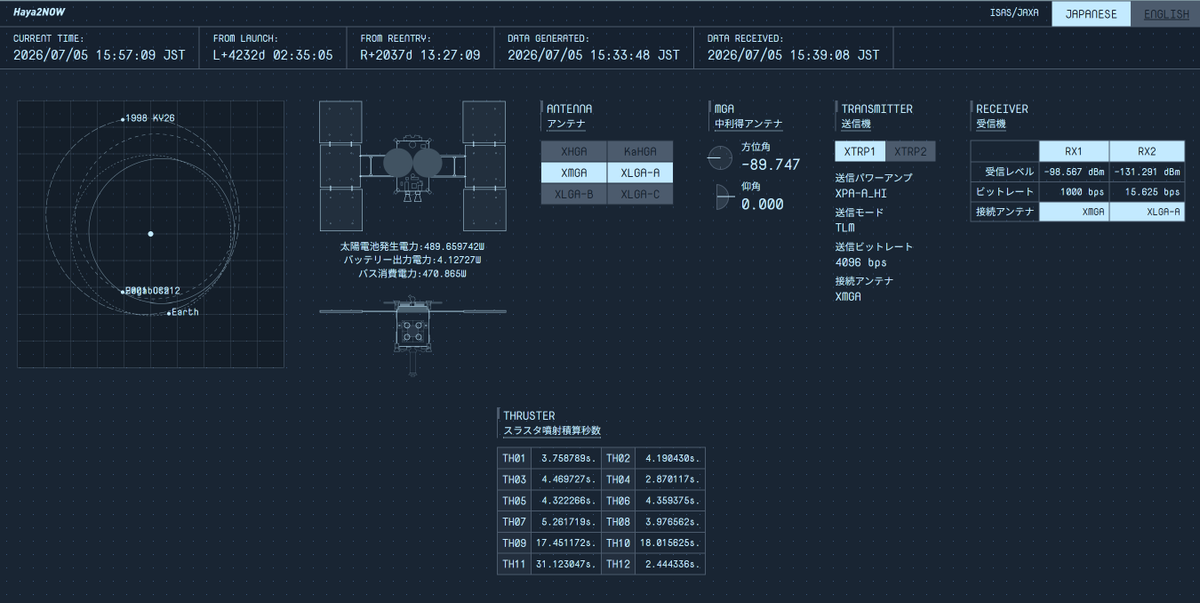Click the TH11 thruster value 31.123047s
Screen dimensions: 1200x603
566,564
